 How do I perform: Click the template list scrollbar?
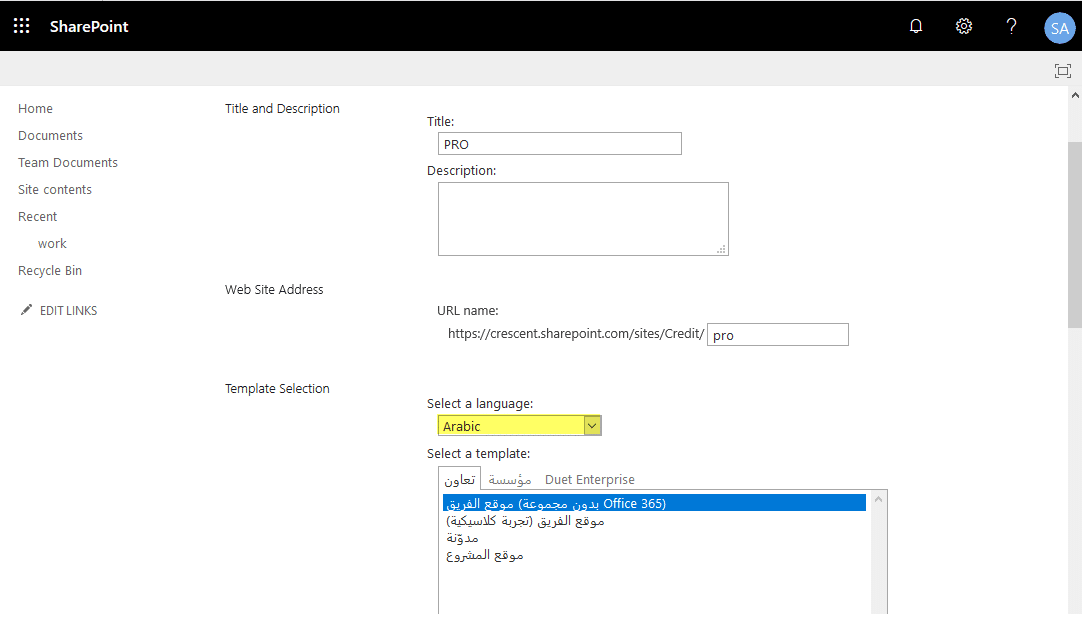(879, 550)
